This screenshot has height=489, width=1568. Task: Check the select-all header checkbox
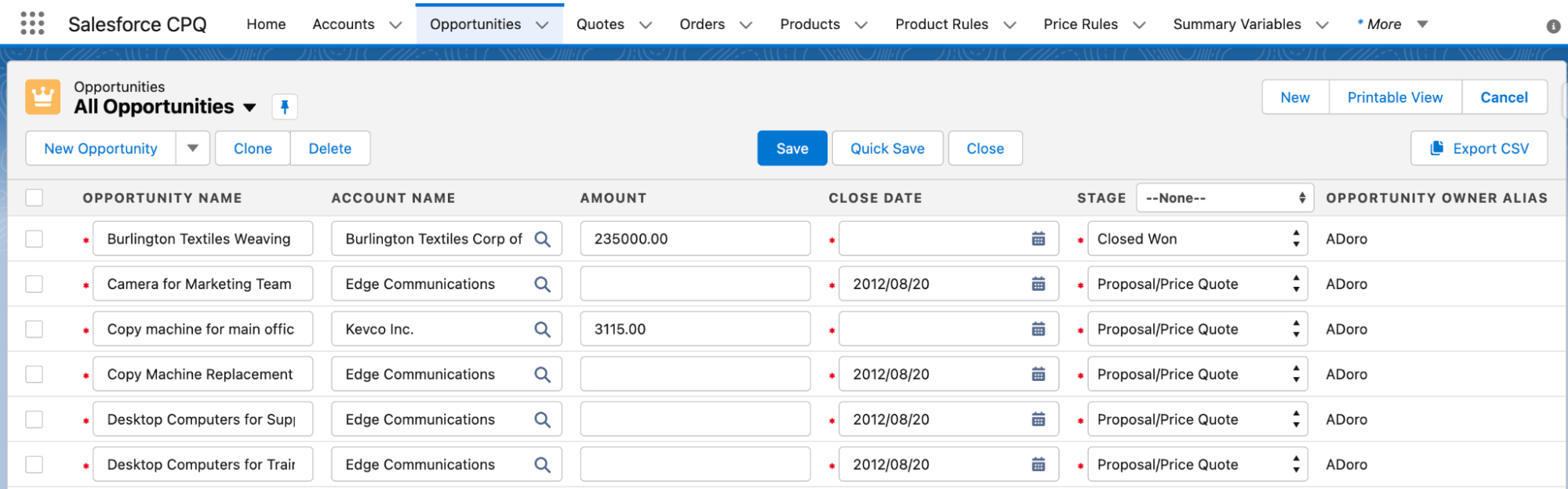[x=35, y=197]
